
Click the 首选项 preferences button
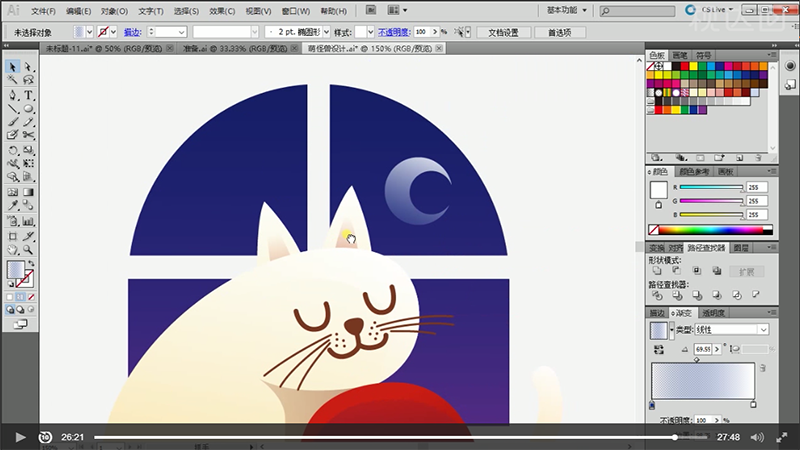(560, 32)
